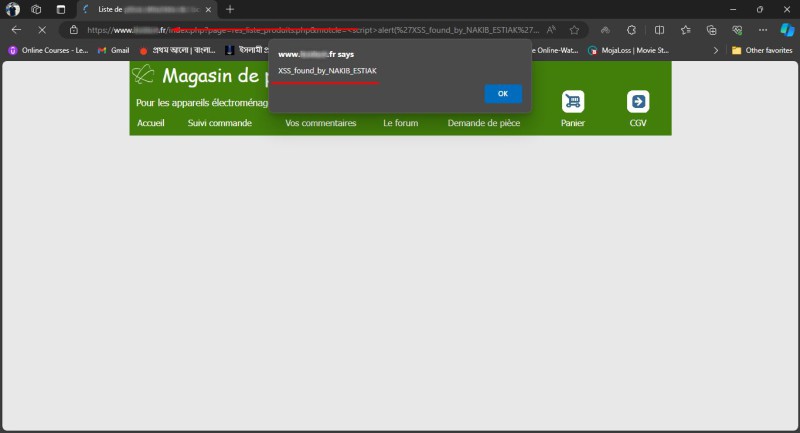Click Demande de pièce link
This screenshot has height=433, width=800.
click(483, 123)
